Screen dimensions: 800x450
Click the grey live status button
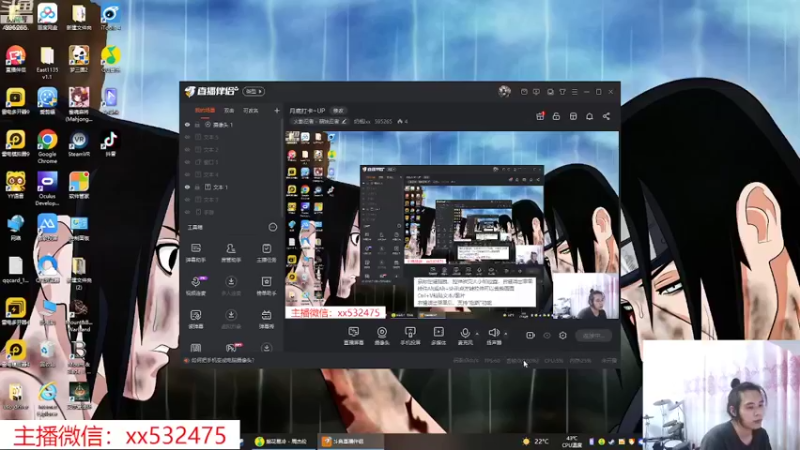(x=594, y=335)
